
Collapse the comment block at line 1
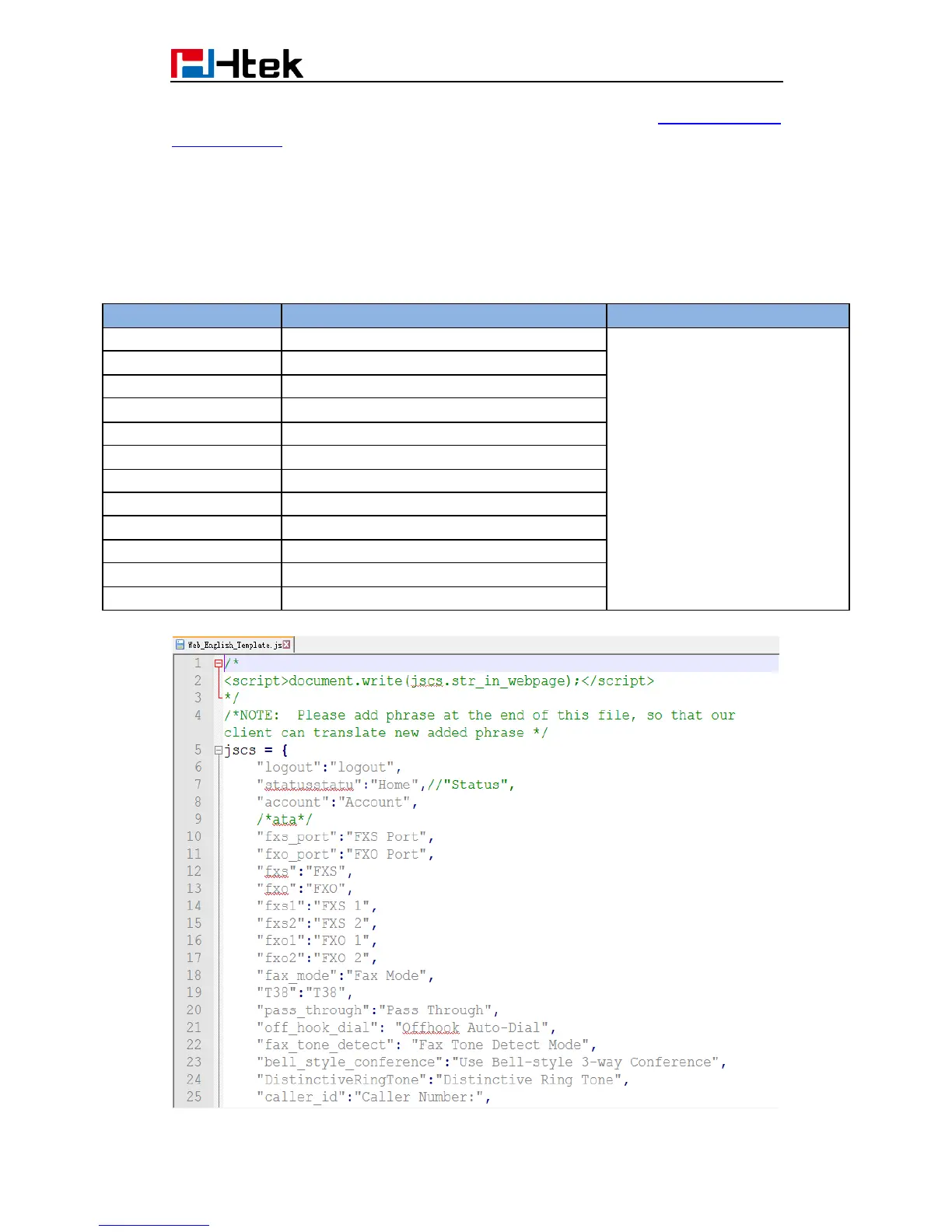pos(219,663)
